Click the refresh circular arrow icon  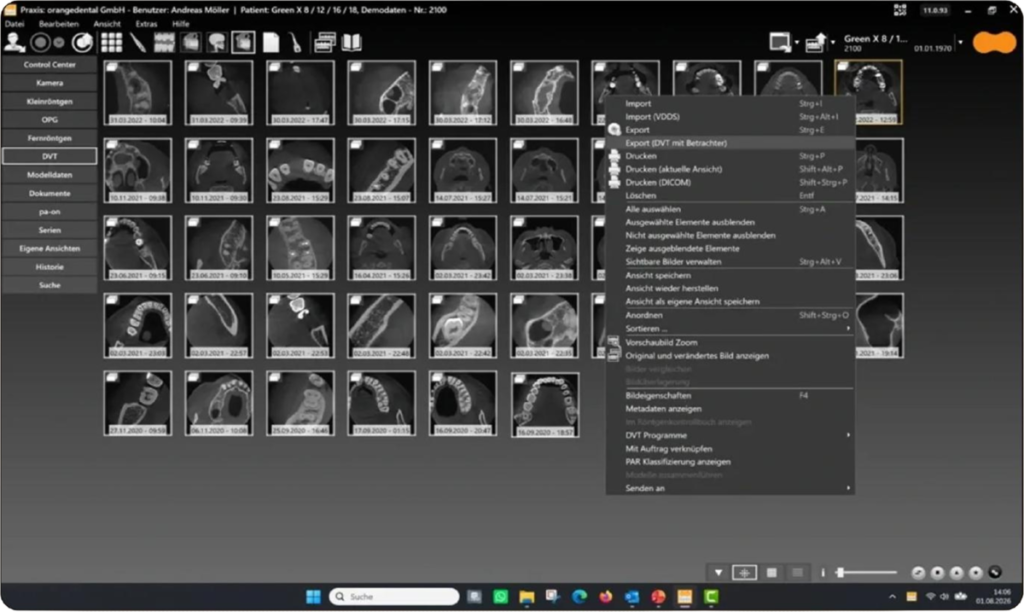pos(82,42)
